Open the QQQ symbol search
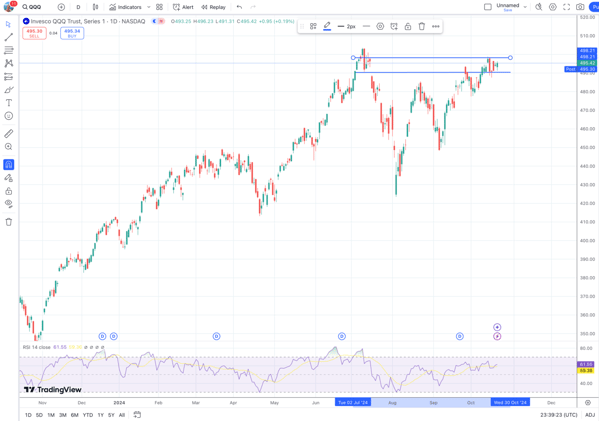Screen dimensions: 599x421 pos(32,7)
